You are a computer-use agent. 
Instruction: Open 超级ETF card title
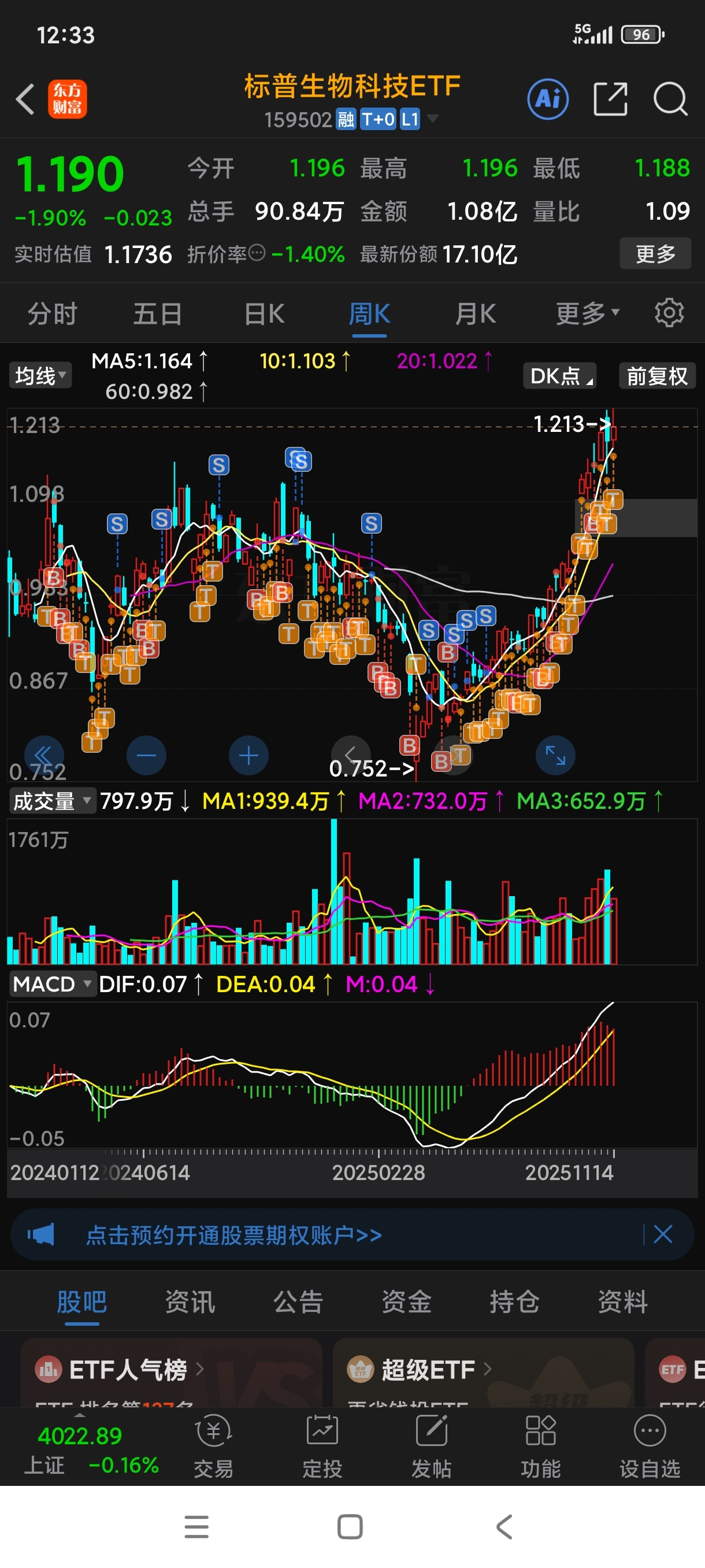tap(428, 1370)
